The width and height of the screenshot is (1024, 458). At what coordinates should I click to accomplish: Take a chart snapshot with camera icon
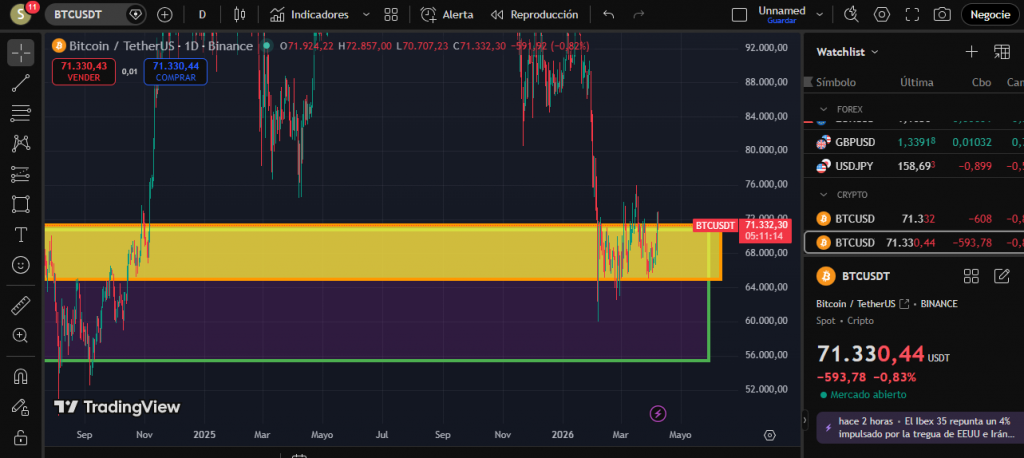point(941,14)
